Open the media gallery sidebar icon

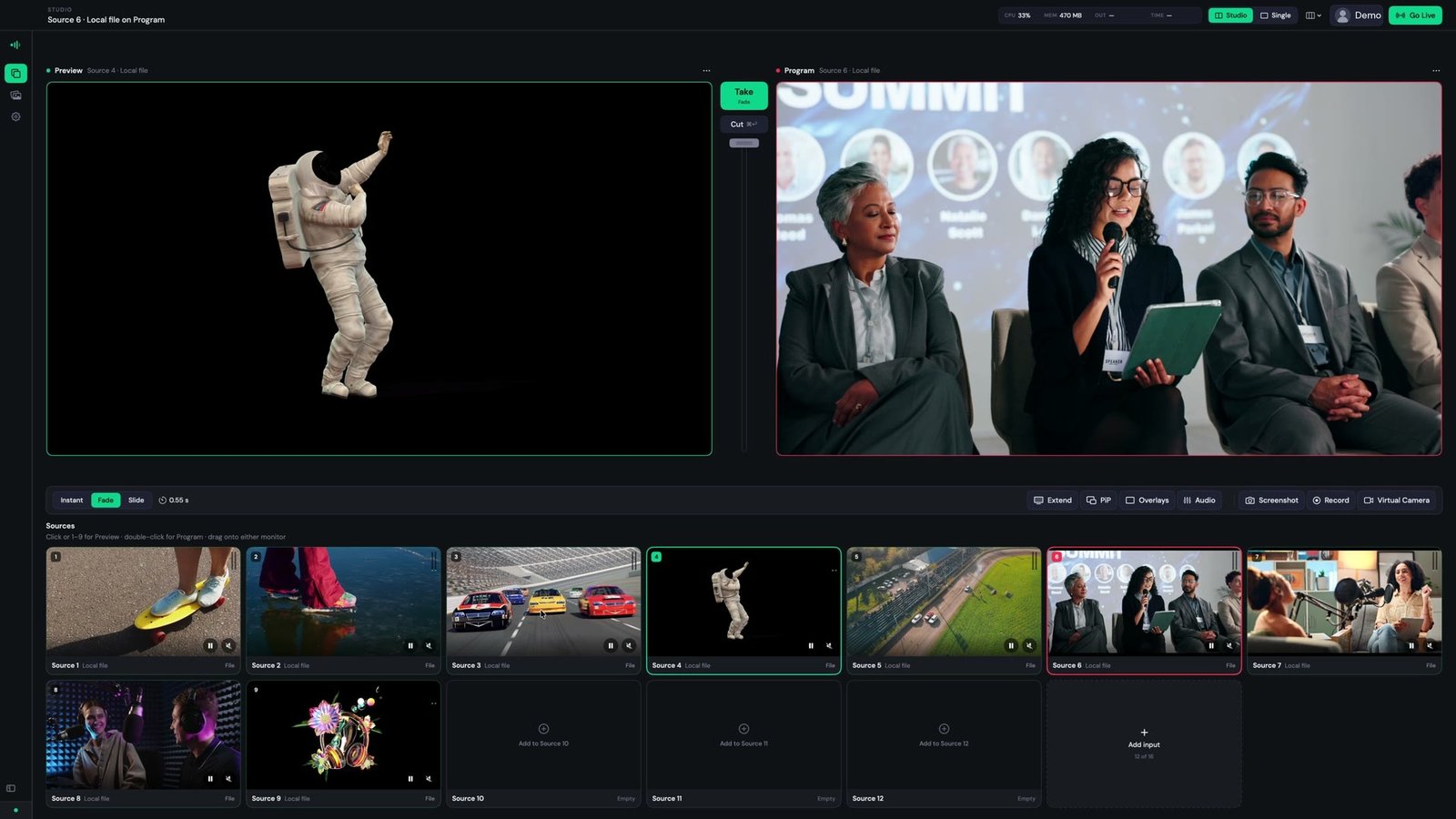pos(15,96)
